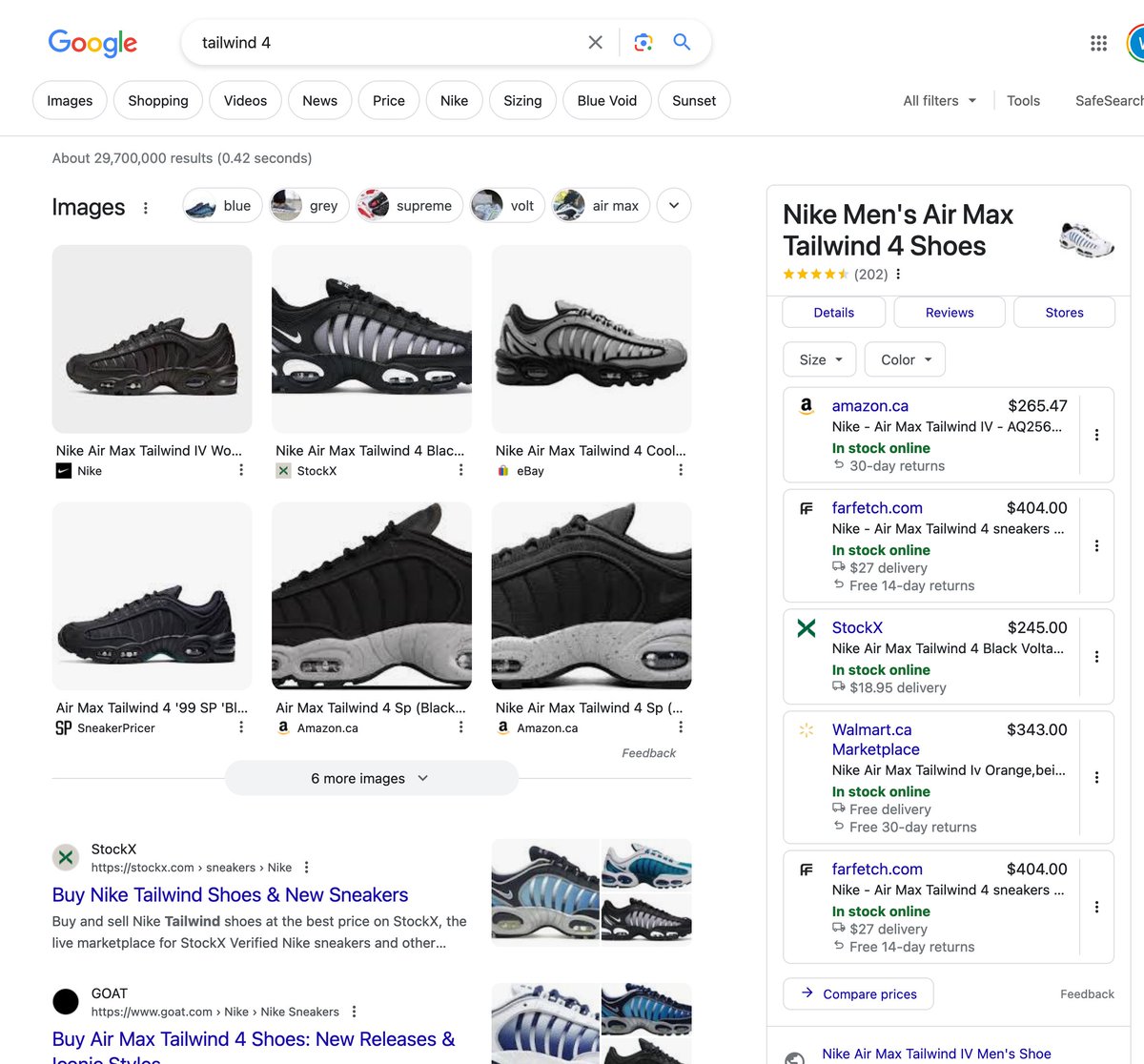1144x1064 pixels.
Task: Open Buy Air Max Tailwind 4 Shoes link
Action: [254, 1049]
